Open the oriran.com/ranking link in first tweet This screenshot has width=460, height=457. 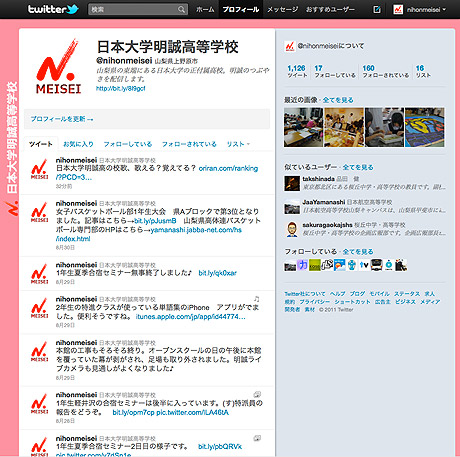tap(228, 168)
